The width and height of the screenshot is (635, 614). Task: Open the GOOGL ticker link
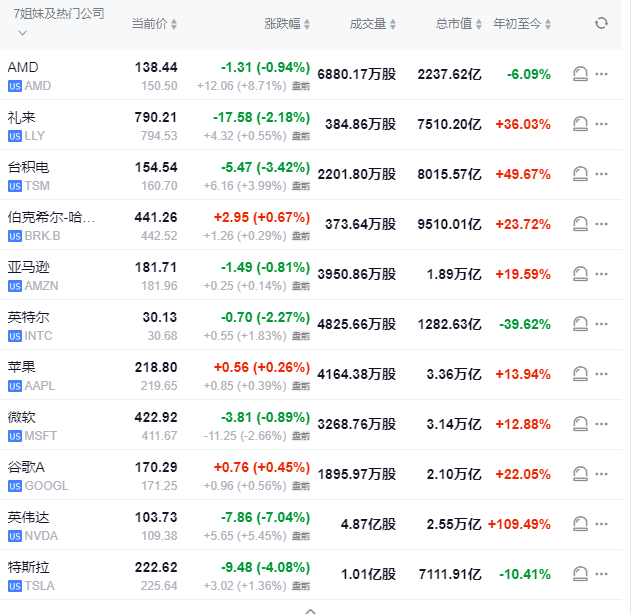(46, 486)
